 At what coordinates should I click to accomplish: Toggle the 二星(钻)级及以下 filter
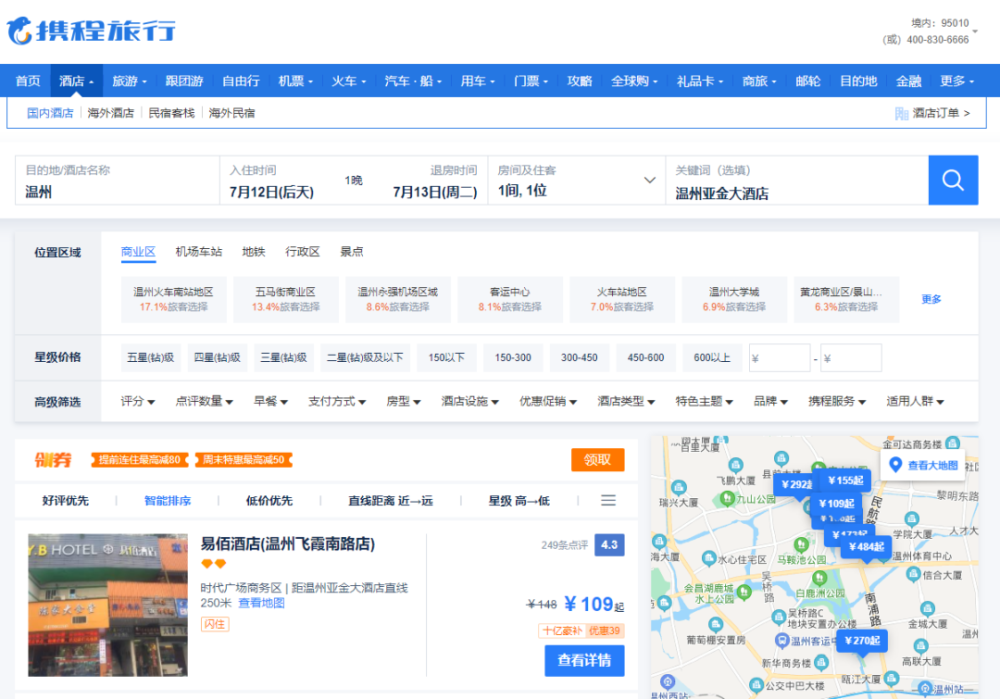click(x=365, y=358)
